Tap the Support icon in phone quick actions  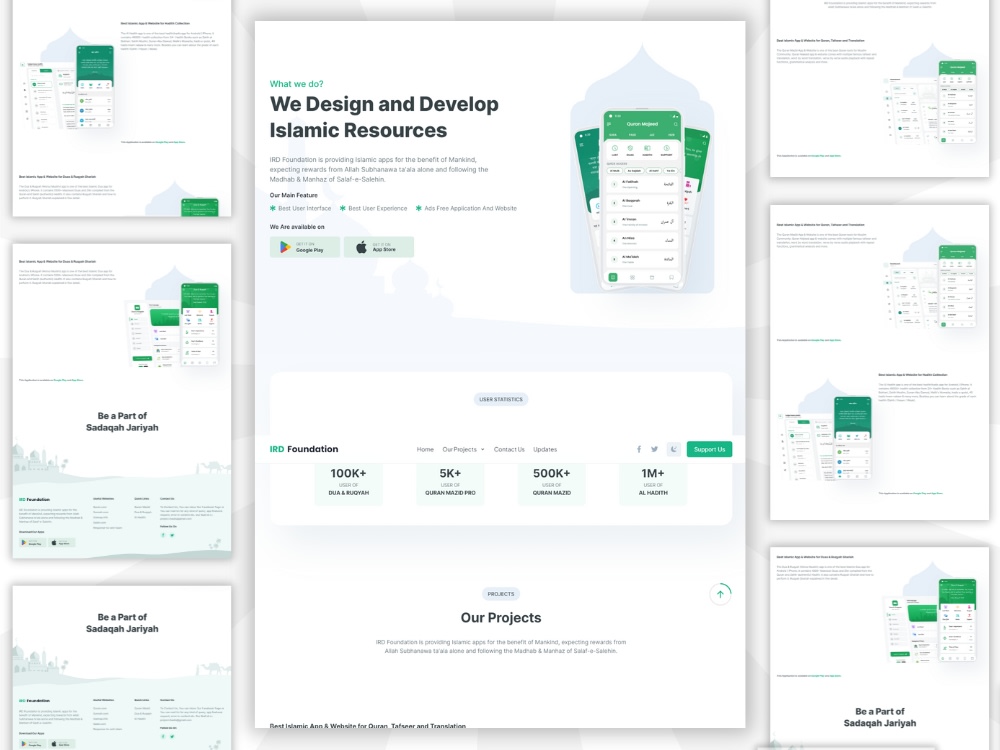(x=666, y=149)
